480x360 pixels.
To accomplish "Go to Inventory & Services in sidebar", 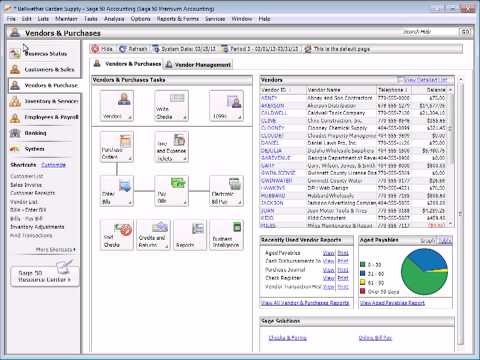I will pos(44,101).
